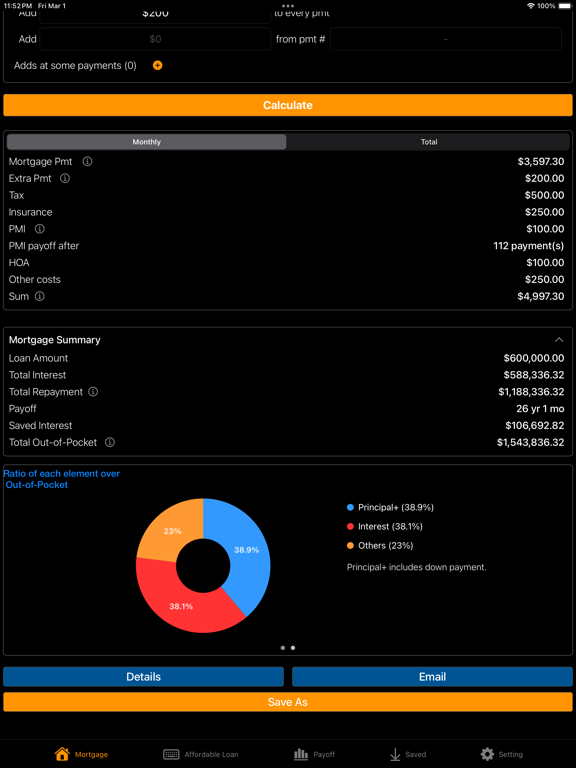
Task: Tap the Adds at some payments (0) label
Action: pyautogui.click(x=75, y=66)
